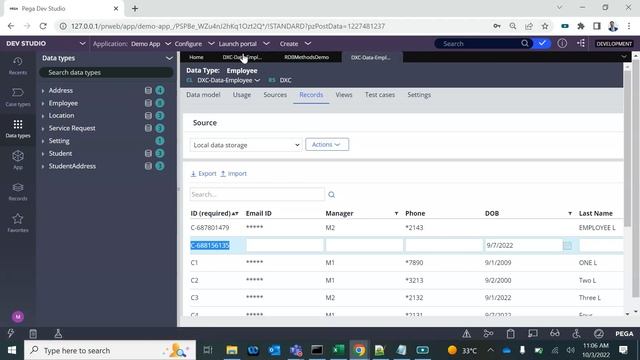This screenshot has height=360, width=640.
Task: Open File Explorer from the taskbar
Action: (x=232, y=350)
